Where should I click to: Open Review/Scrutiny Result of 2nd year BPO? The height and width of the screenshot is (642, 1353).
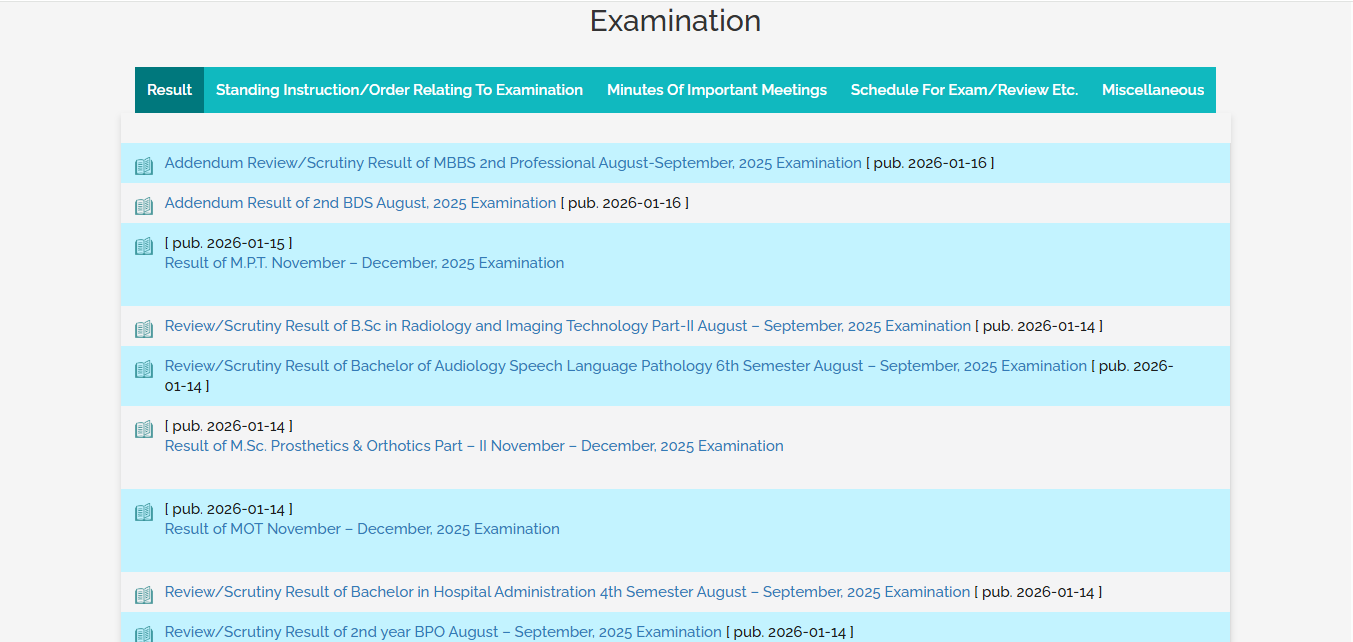(443, 631)
